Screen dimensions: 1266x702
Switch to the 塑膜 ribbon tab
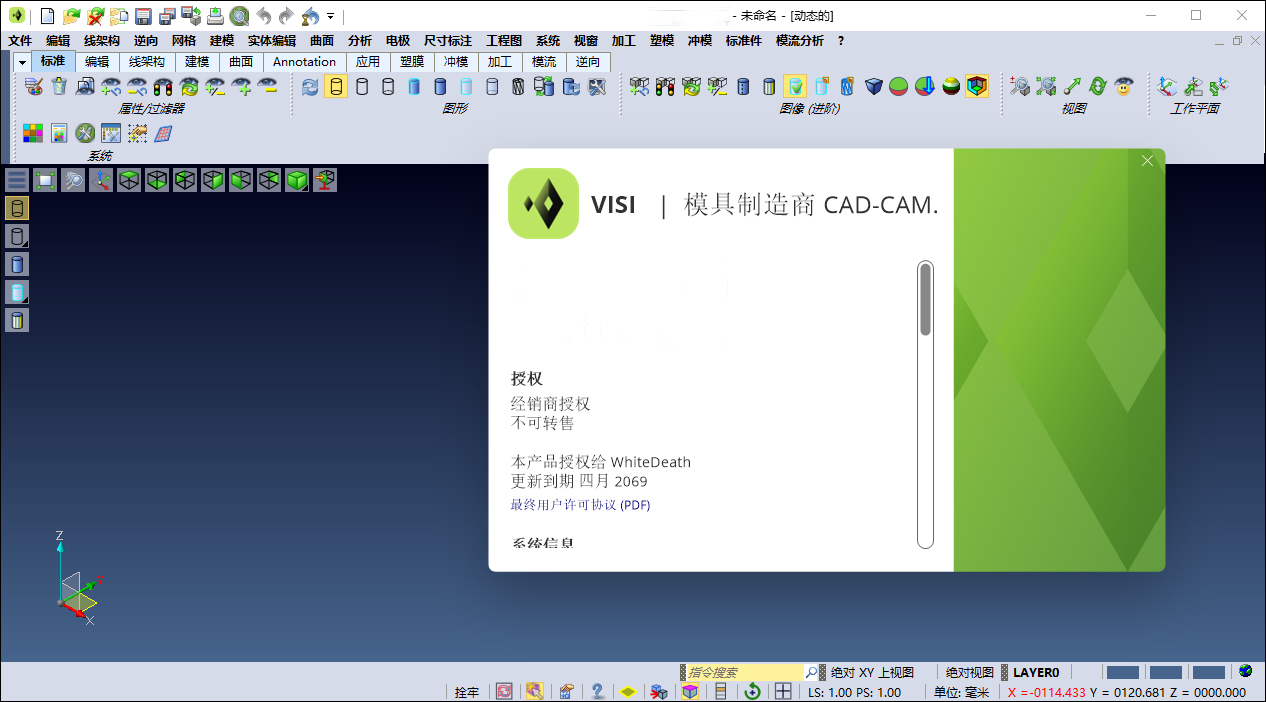tap(412, 62)
